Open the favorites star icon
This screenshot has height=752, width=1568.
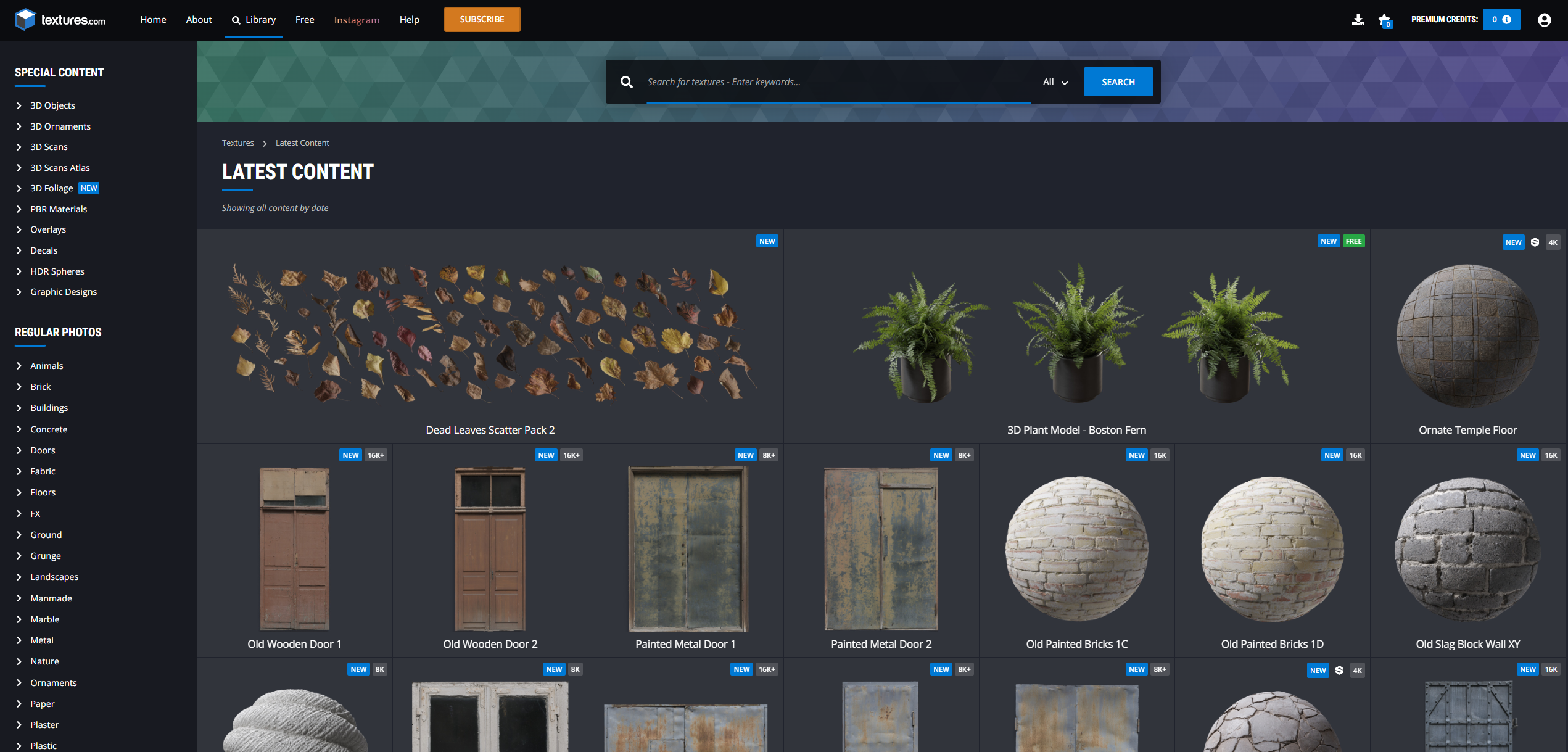1384,20
